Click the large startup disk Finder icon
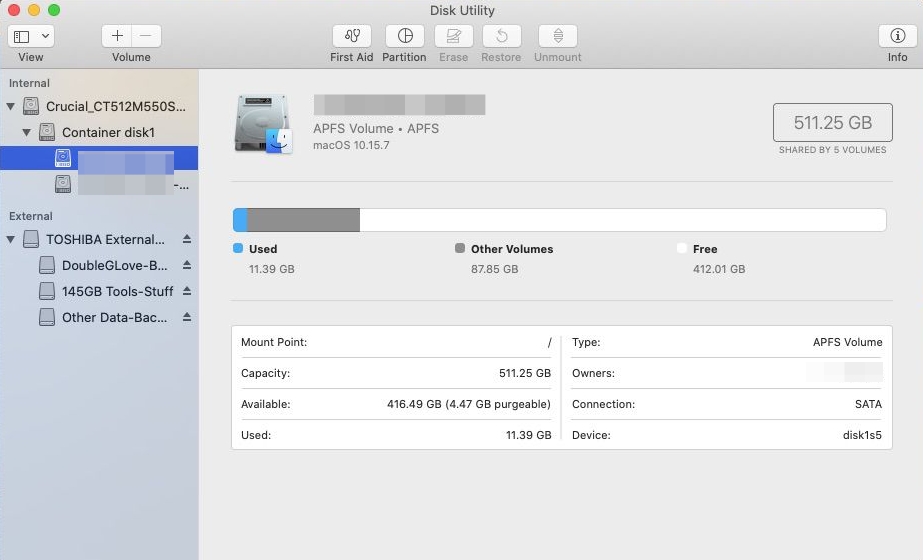The width and height of the screenshot is (923, 560). [263, 124]
